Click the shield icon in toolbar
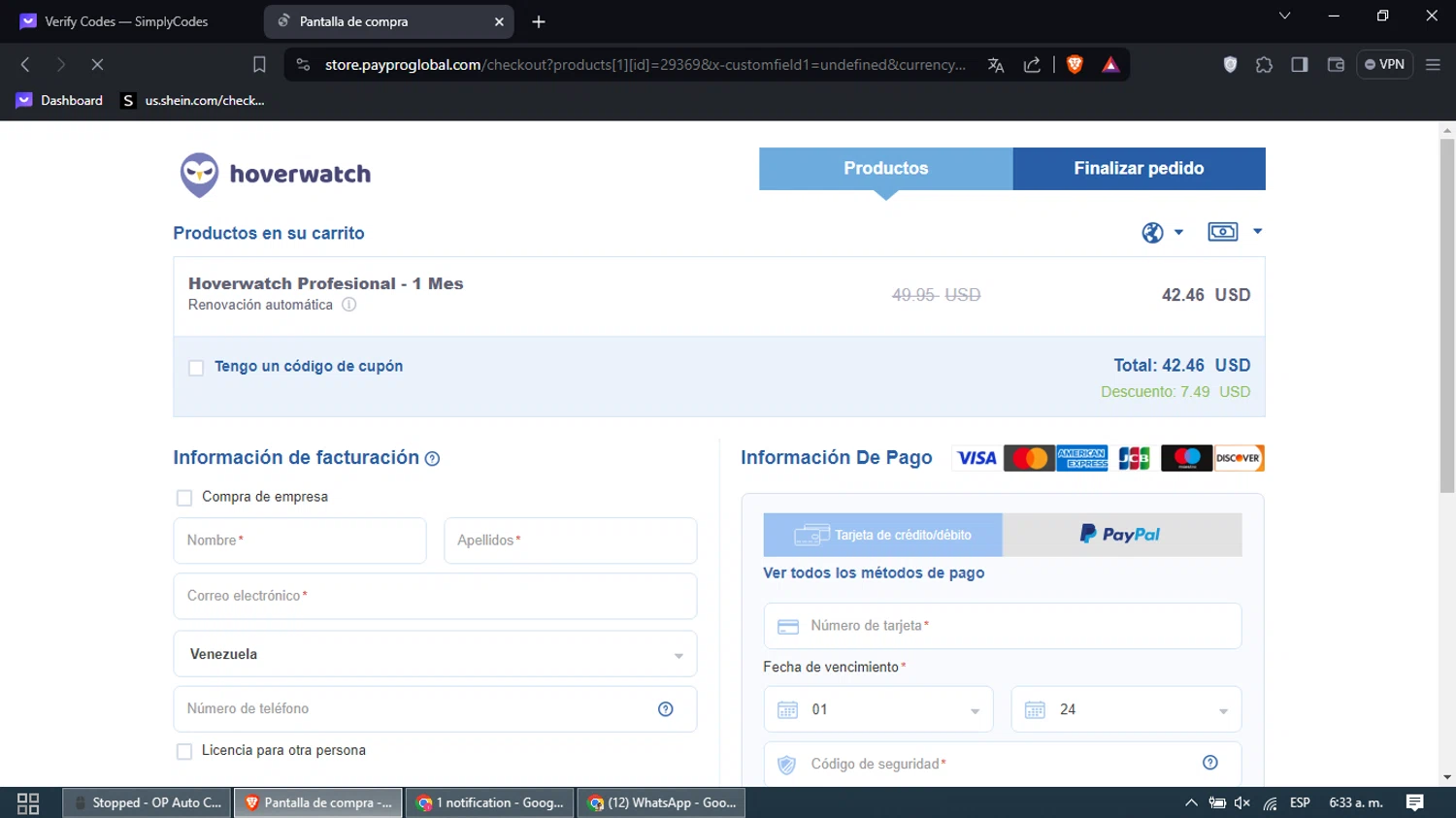 pos(1230,64)
